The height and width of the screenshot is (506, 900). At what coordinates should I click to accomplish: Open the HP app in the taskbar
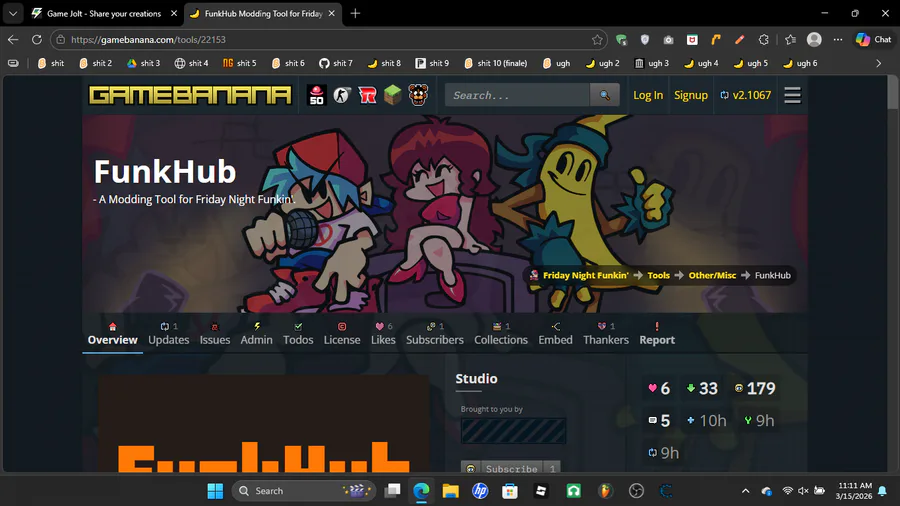pos(480,491)
